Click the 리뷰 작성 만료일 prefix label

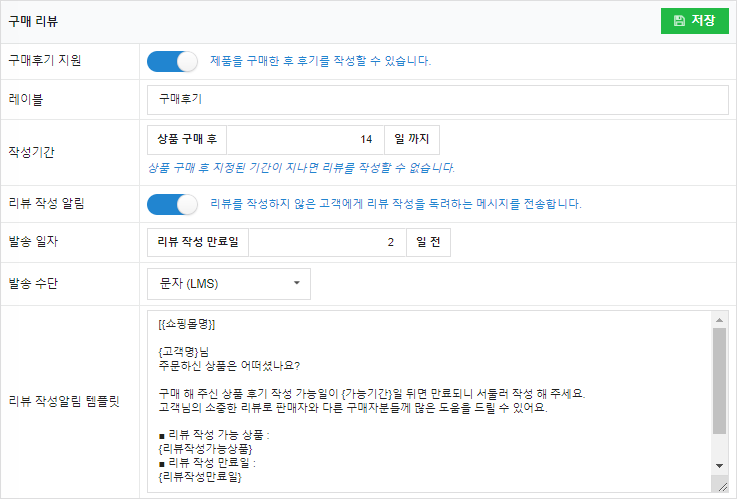[198, 242]
